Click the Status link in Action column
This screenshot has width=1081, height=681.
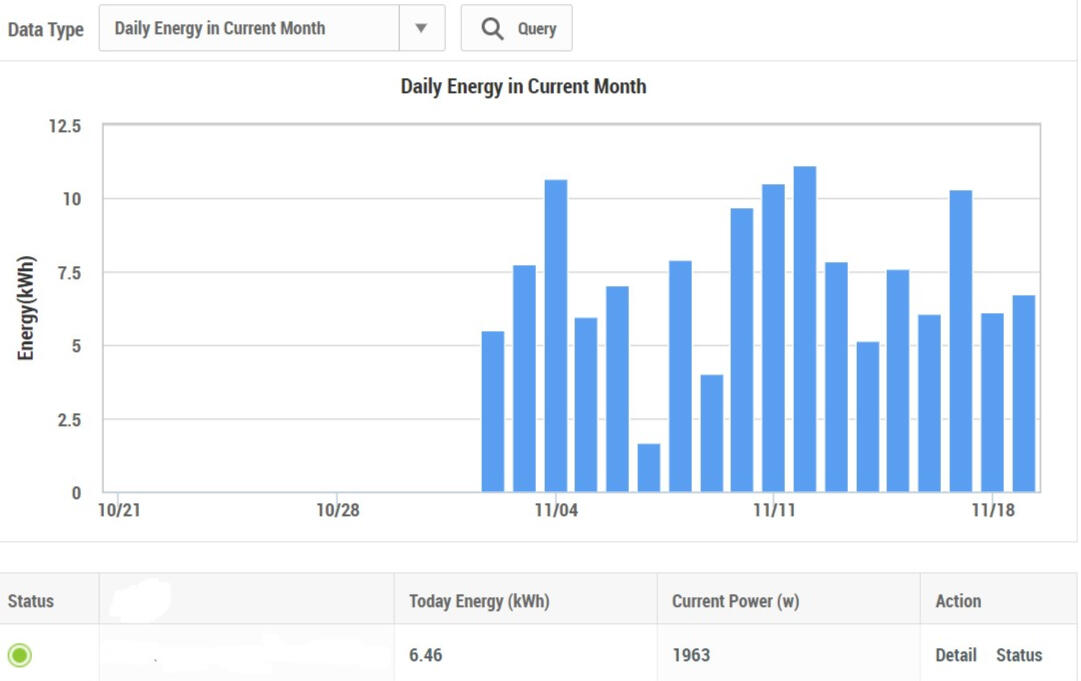click(x=1018, y=655)
